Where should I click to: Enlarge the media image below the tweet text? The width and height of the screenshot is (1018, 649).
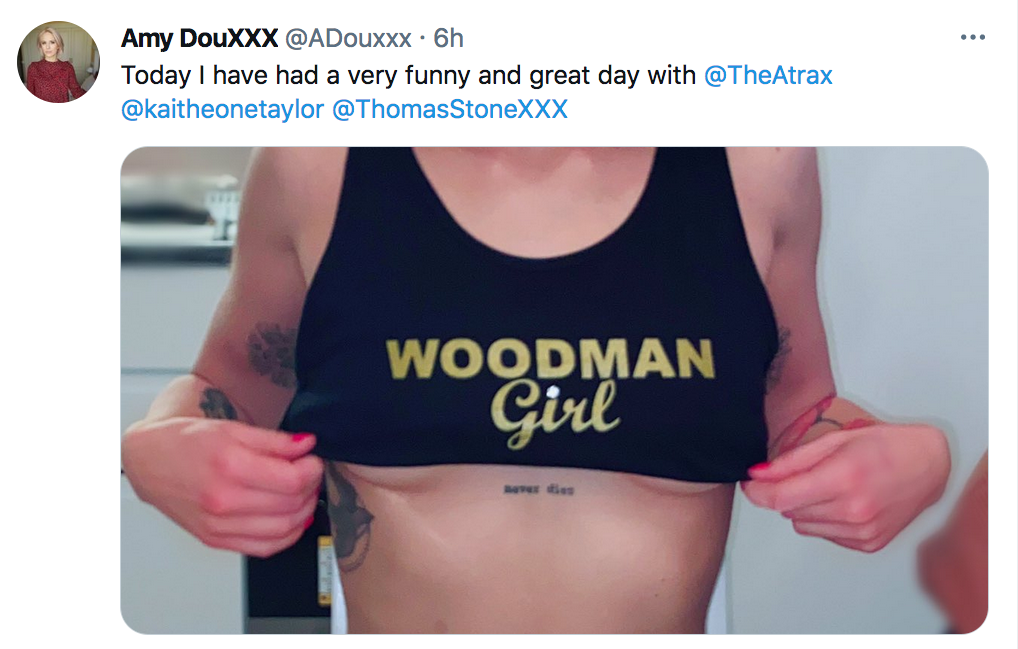click(554, 390)
